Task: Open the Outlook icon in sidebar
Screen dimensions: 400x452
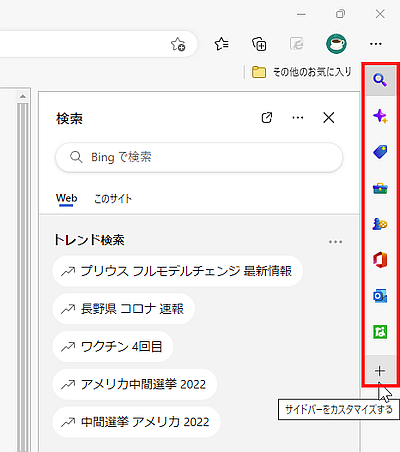Action: pyautogui.click(x=380, y=296)
